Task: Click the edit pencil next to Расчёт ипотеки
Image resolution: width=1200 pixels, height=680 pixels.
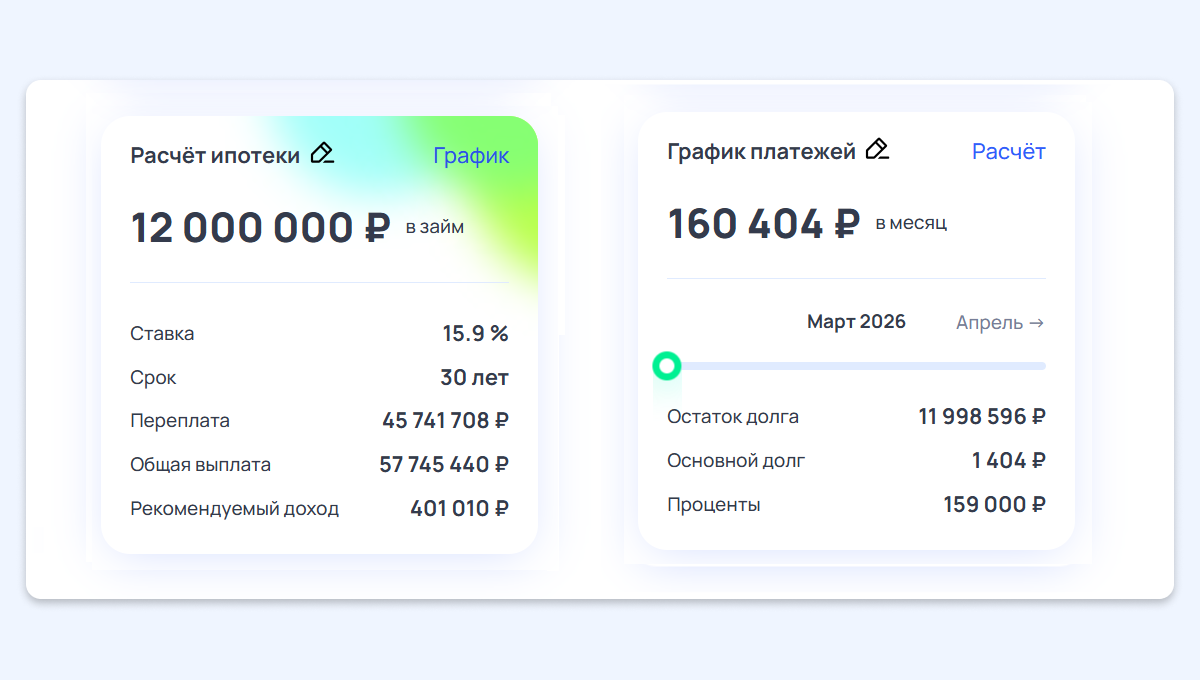Action: (x=322, y=153)
